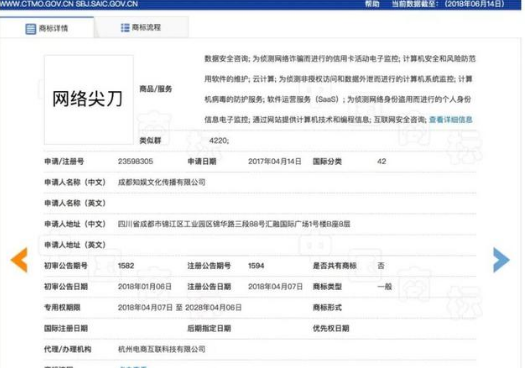
Task: Open the 商标详情 tab
Action: [x=47, y=28]
